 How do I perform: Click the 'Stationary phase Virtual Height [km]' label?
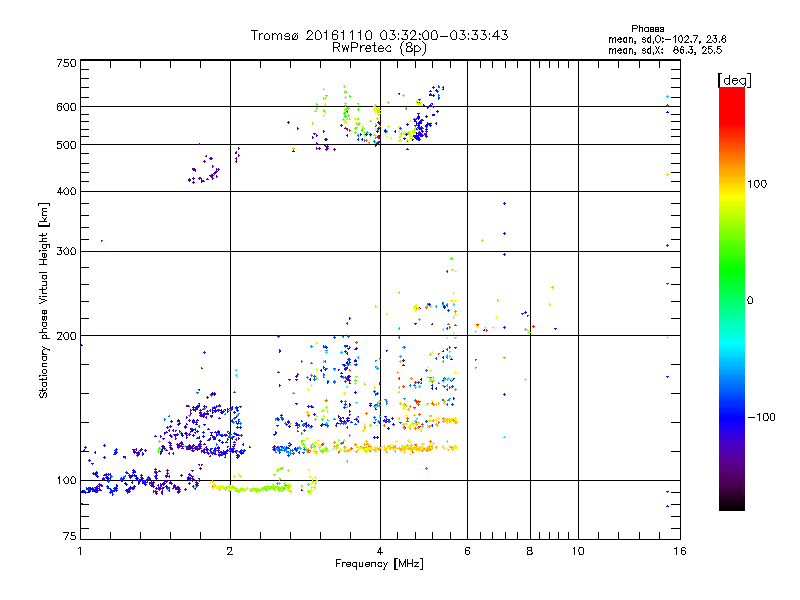coord(44,300)
